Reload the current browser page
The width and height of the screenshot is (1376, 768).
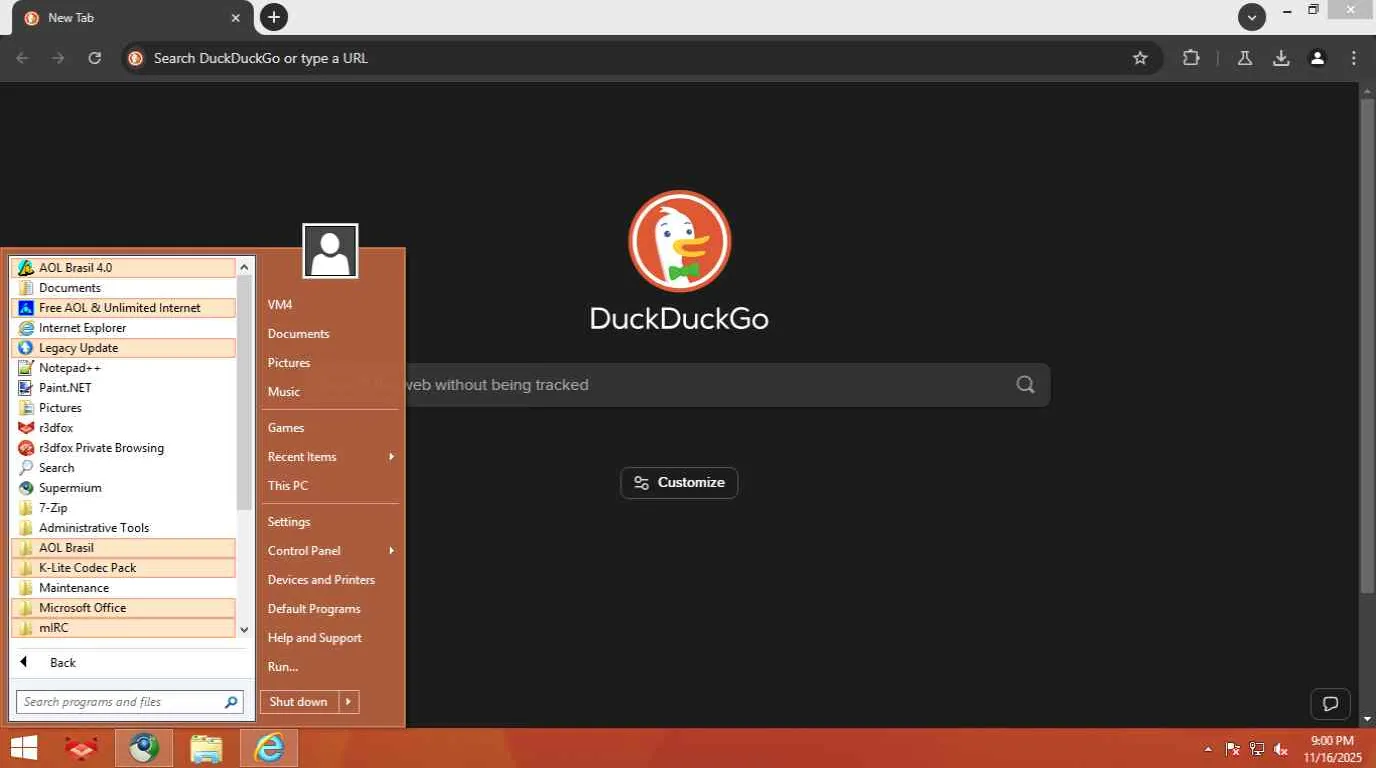tap(95, 58)
